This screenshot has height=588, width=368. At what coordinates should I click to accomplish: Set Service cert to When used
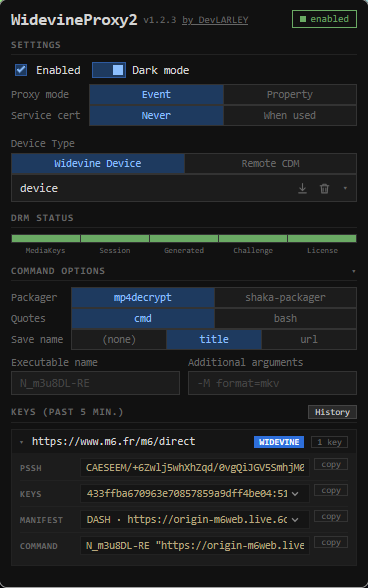click(290, 116)
